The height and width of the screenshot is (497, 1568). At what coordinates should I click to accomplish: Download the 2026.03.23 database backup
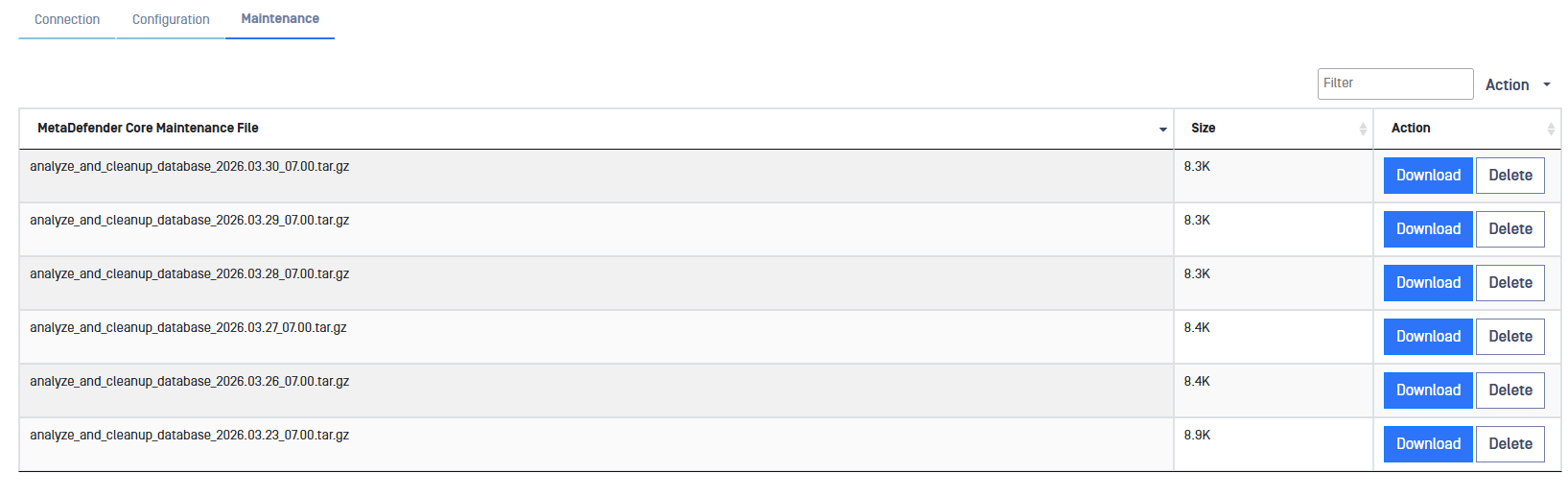coord(1428,444)
